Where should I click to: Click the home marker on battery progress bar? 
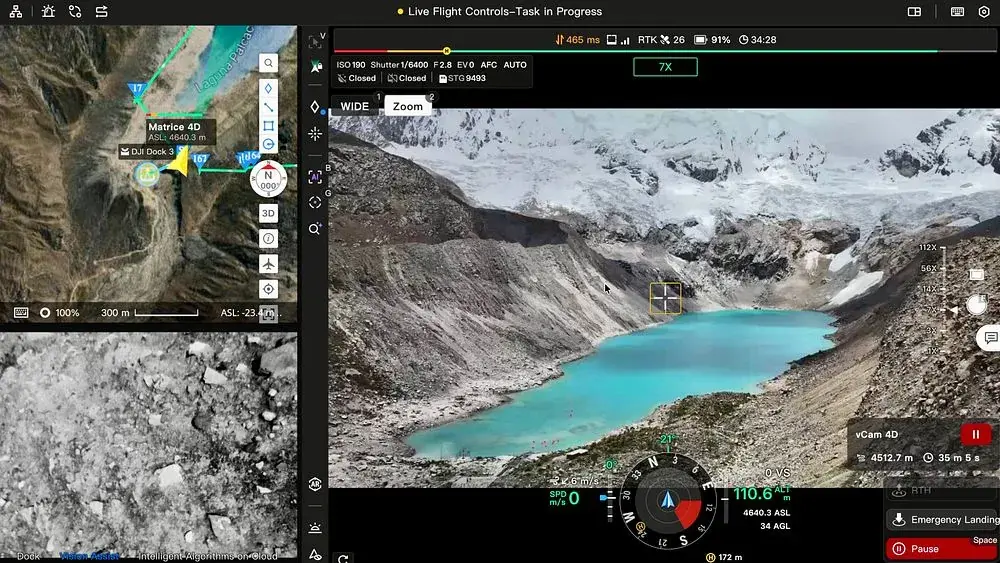(x=446, y=51)
